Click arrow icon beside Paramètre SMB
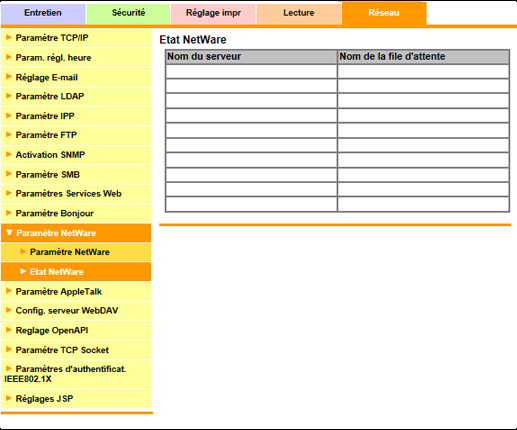 click(x=9, y=174)
